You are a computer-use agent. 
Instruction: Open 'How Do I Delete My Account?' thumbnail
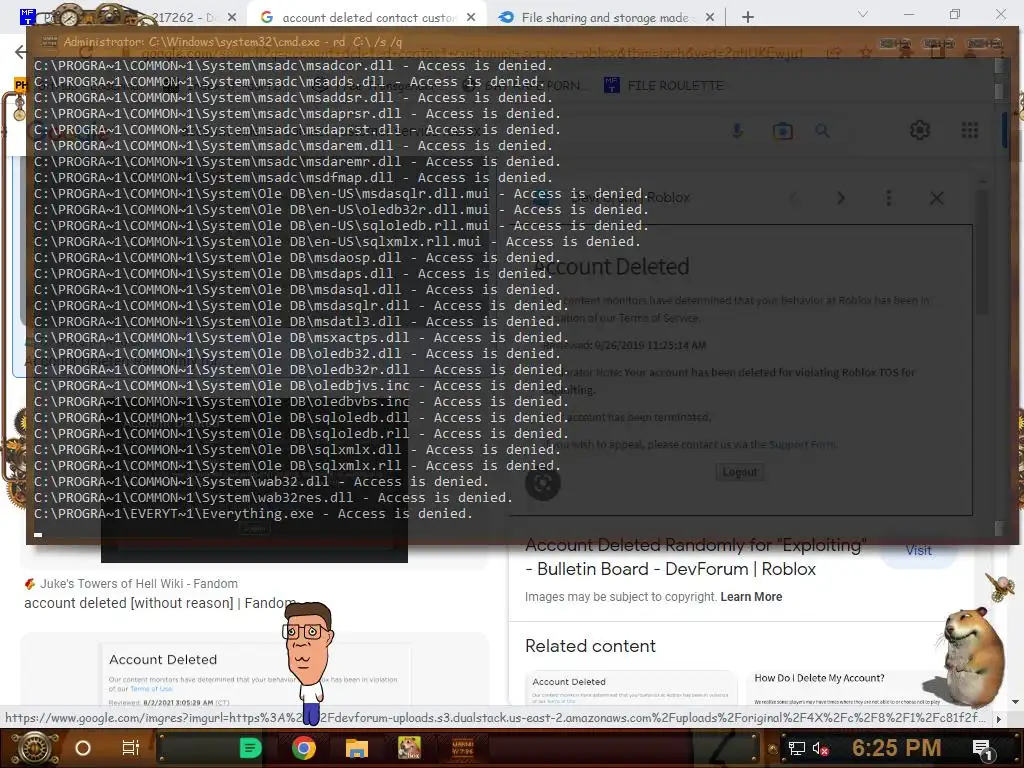849,688
